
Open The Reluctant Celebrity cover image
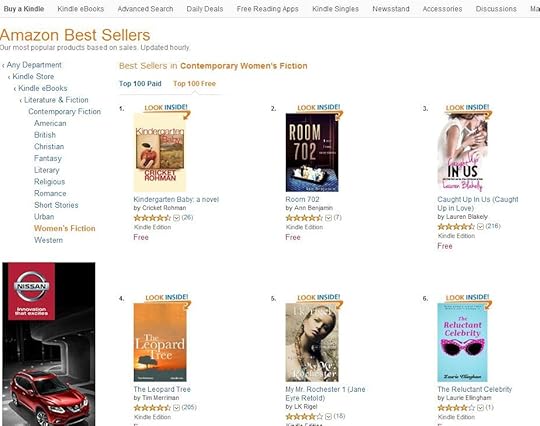(x=463, y=342)
